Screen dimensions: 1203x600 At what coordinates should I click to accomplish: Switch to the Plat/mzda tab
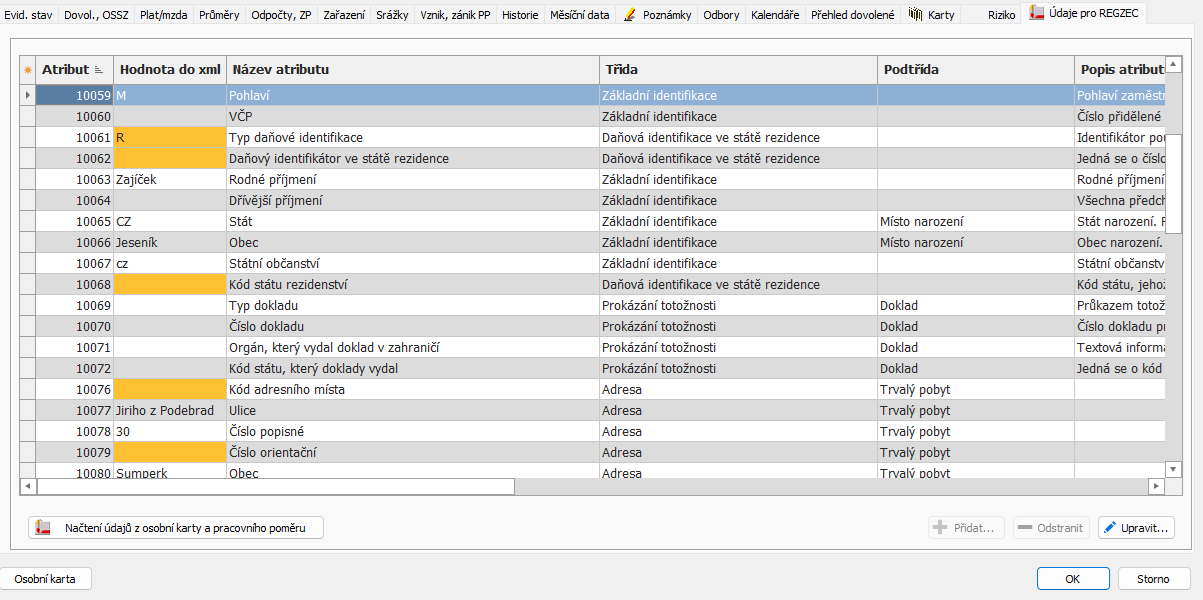tap(163, 15)
